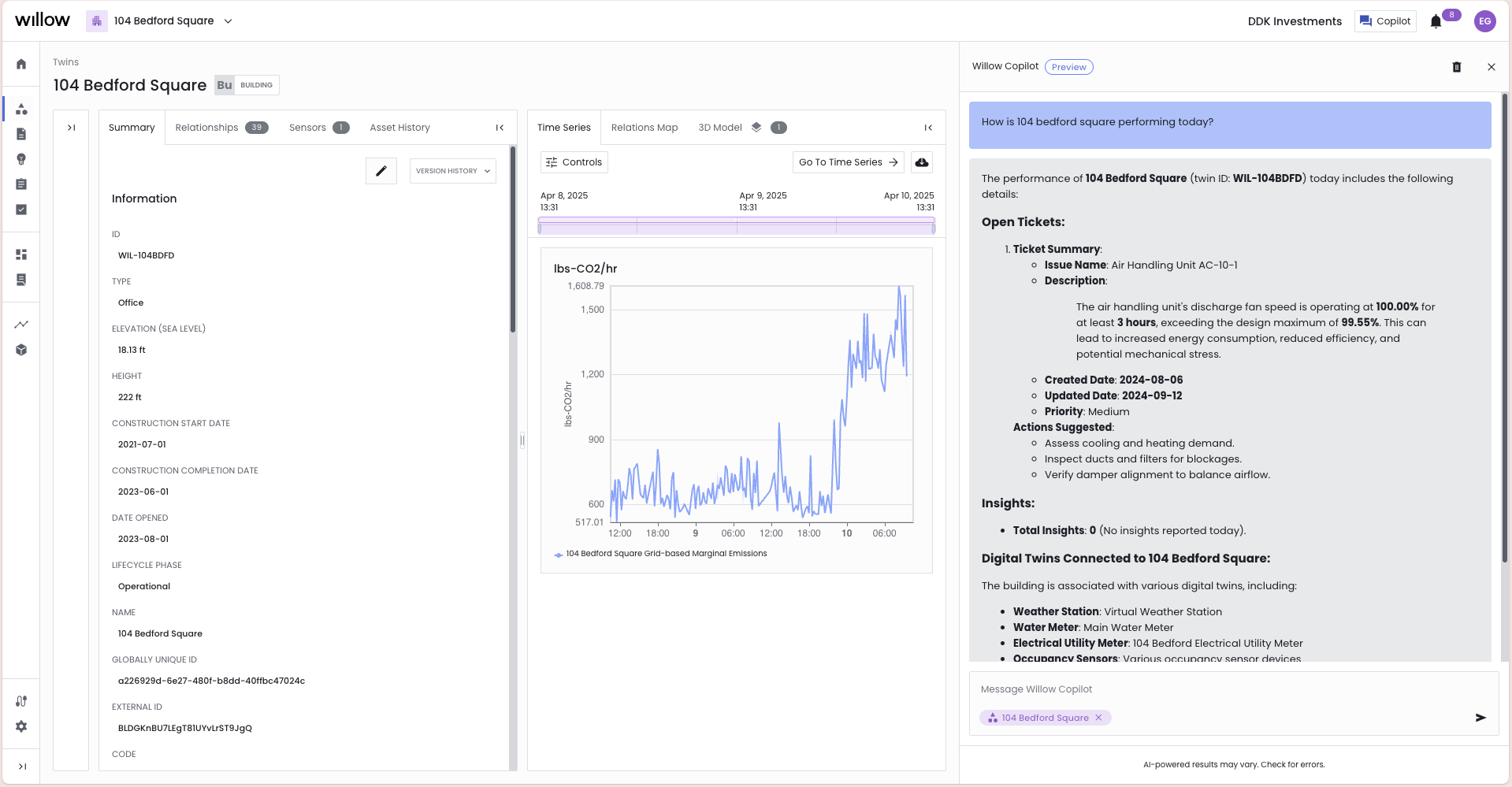Click the BUILDING type badge
1512x787 pixels.
[247, 85]
